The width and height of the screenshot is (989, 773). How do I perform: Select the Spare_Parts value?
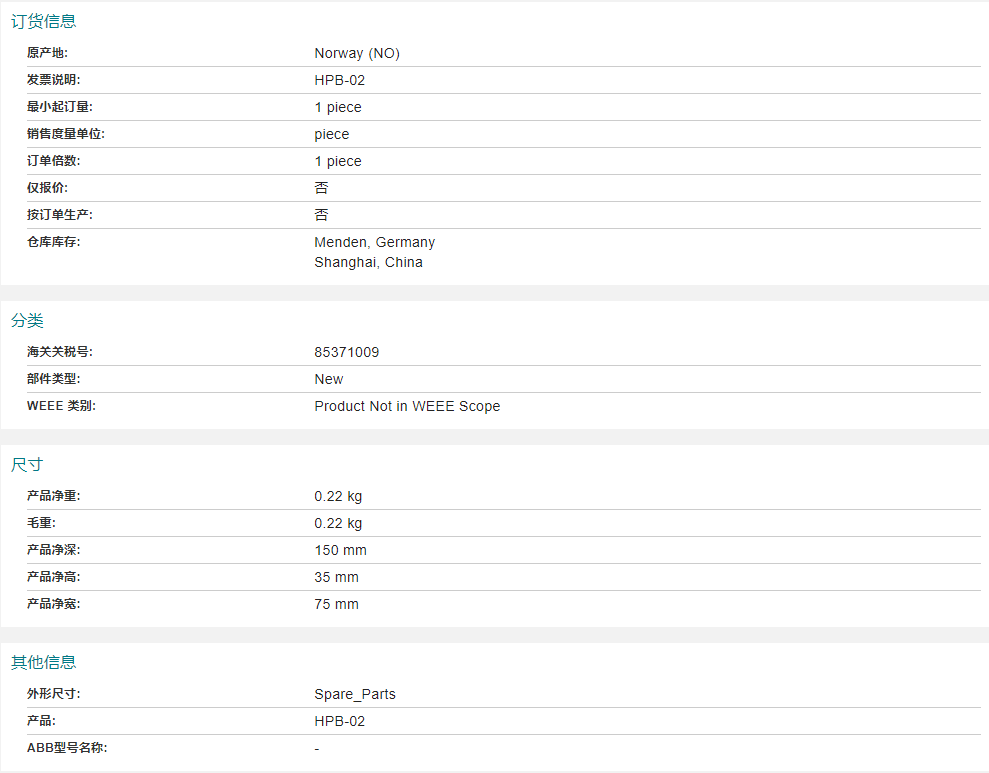pos(354,694)
